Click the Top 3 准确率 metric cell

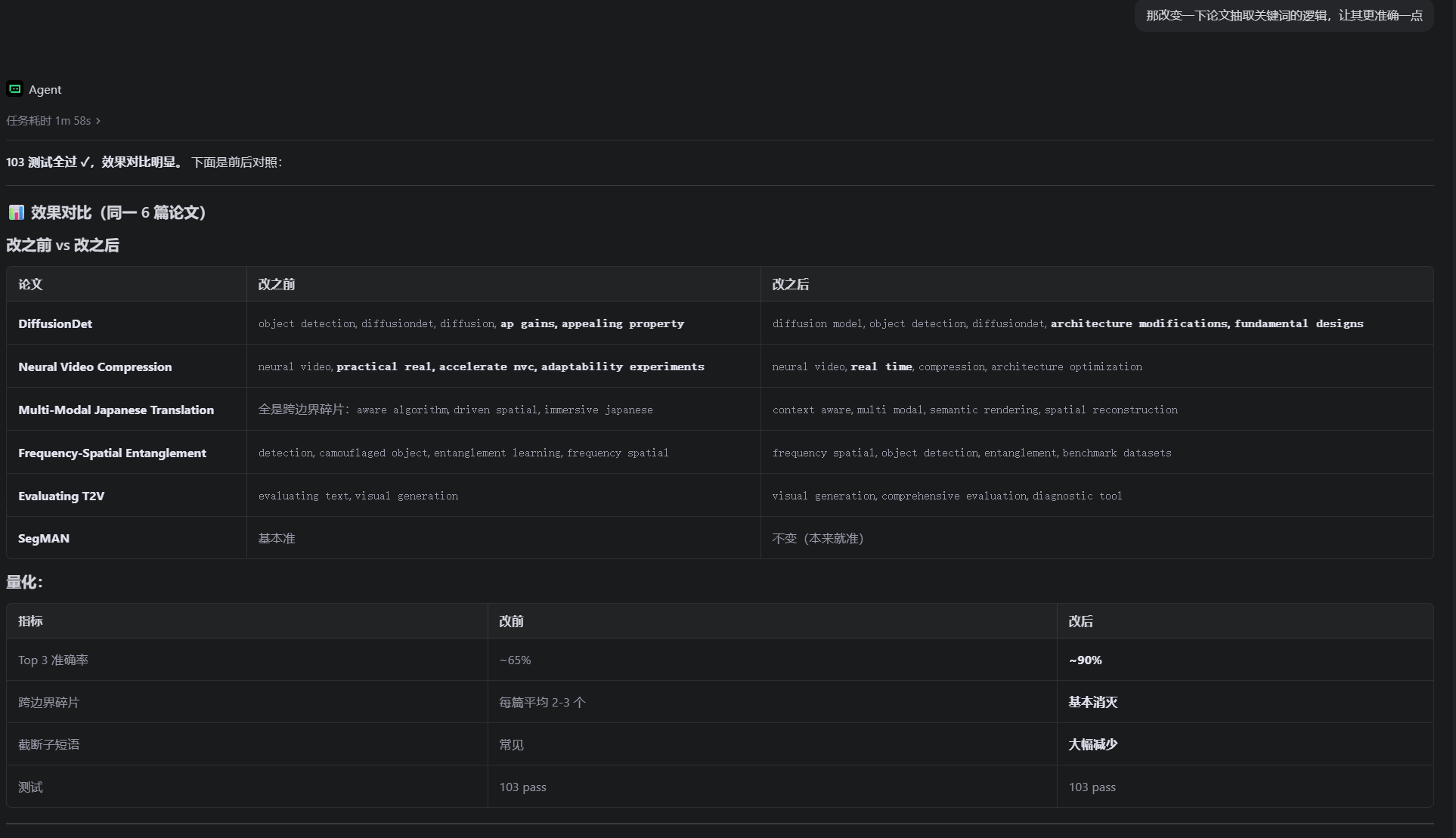(53, 660)
